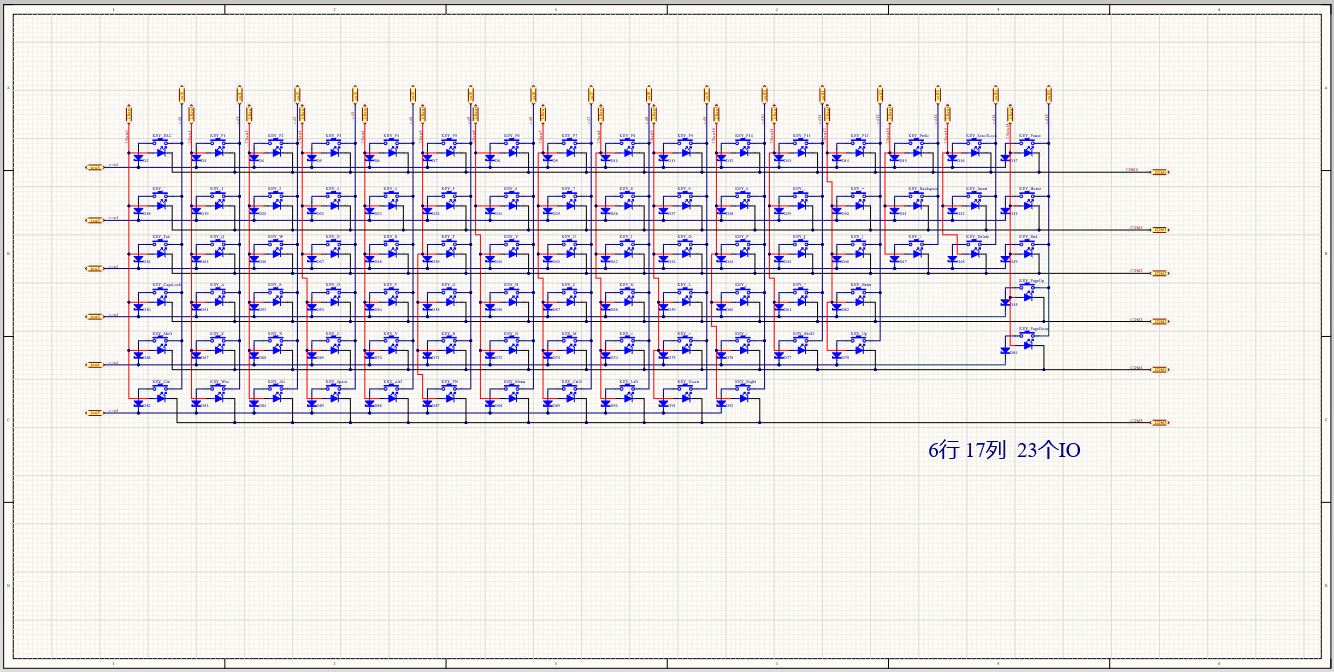This screenshot has height=672, width=1334.
Task: Click the row3 port connector on left
Action: click(x=95, y=317)
